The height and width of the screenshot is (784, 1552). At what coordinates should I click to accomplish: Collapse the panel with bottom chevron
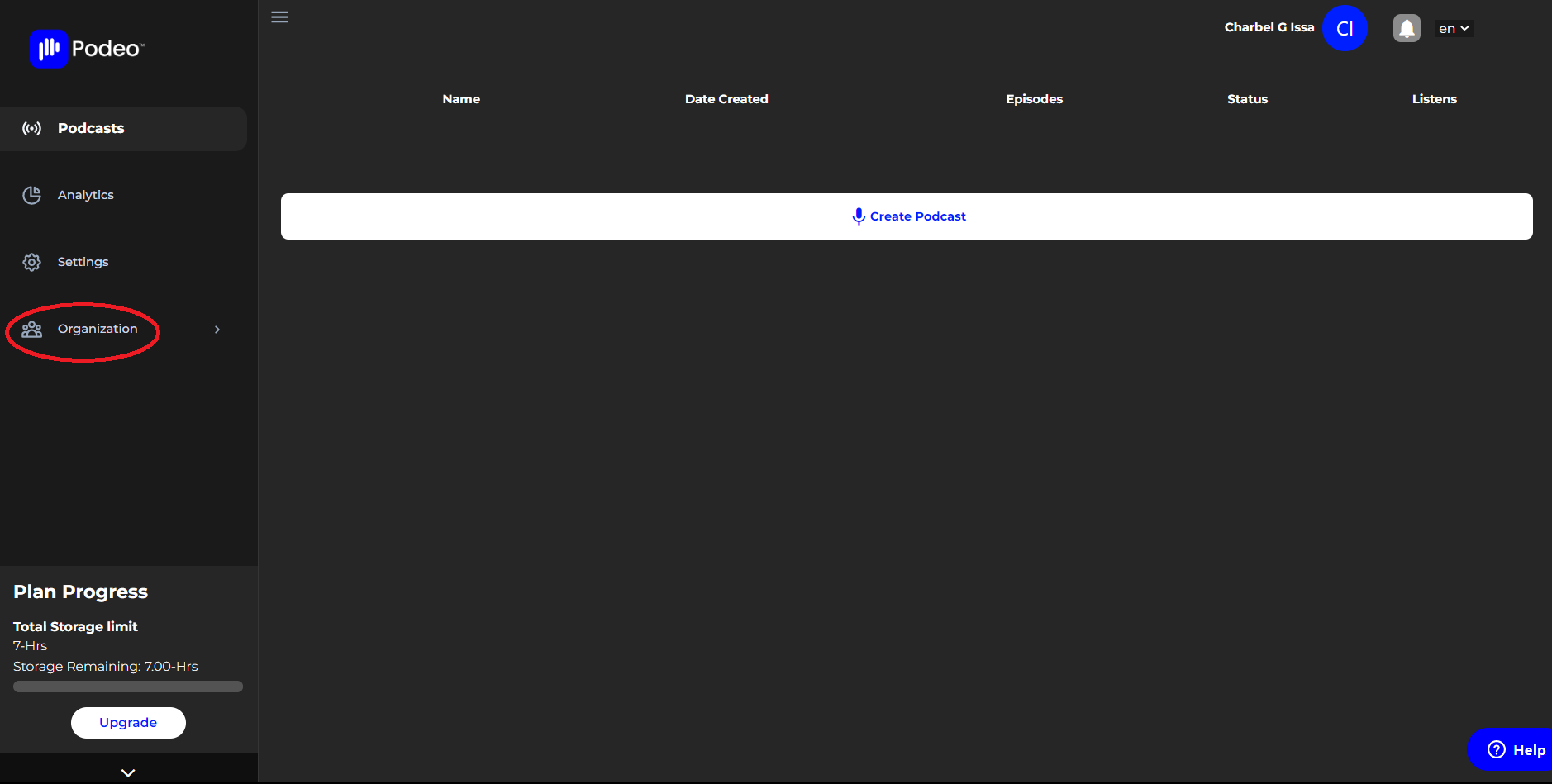click(128, 772)
